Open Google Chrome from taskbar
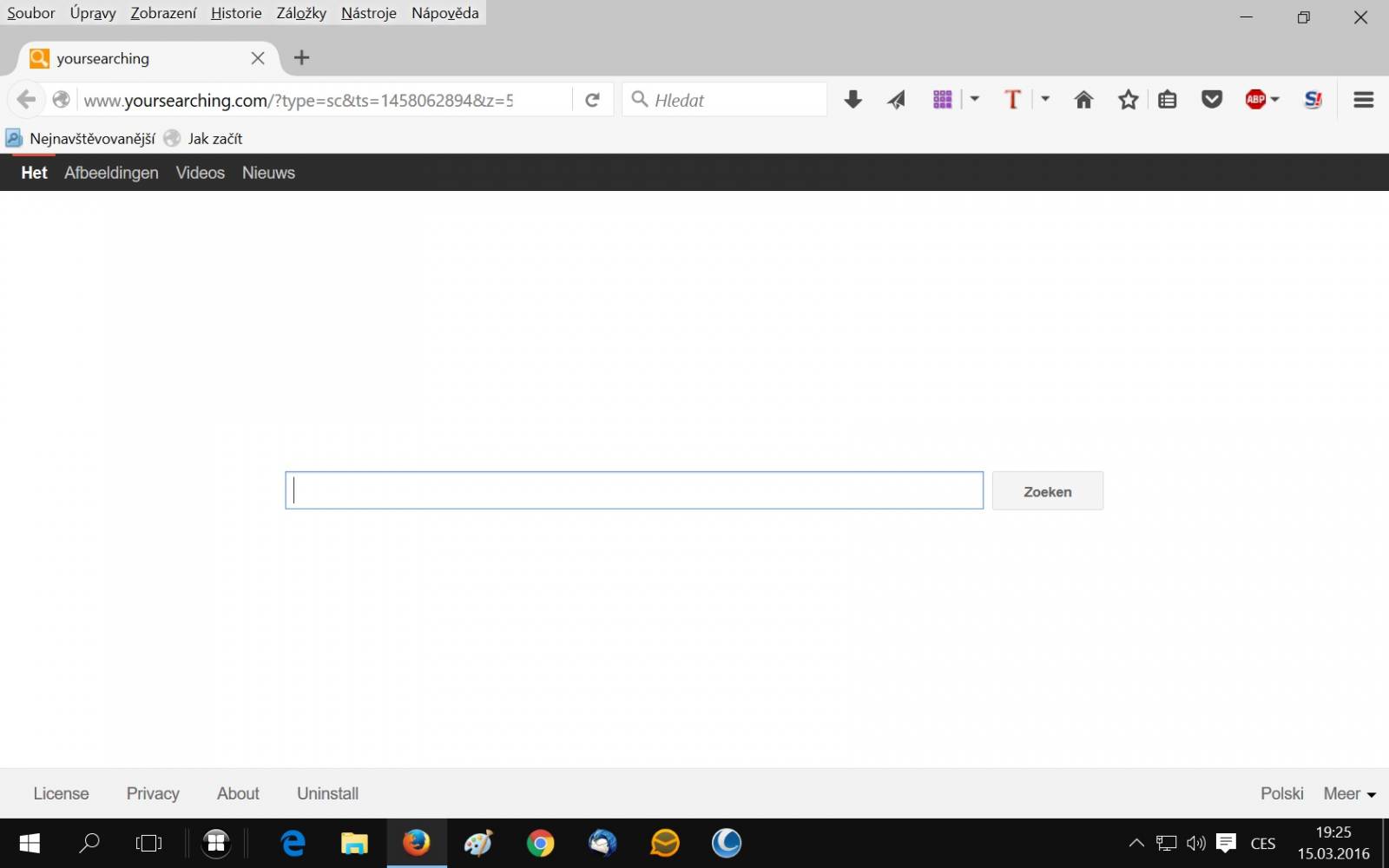The height and width of the screenshot is (868, 1389). (540, 843)
